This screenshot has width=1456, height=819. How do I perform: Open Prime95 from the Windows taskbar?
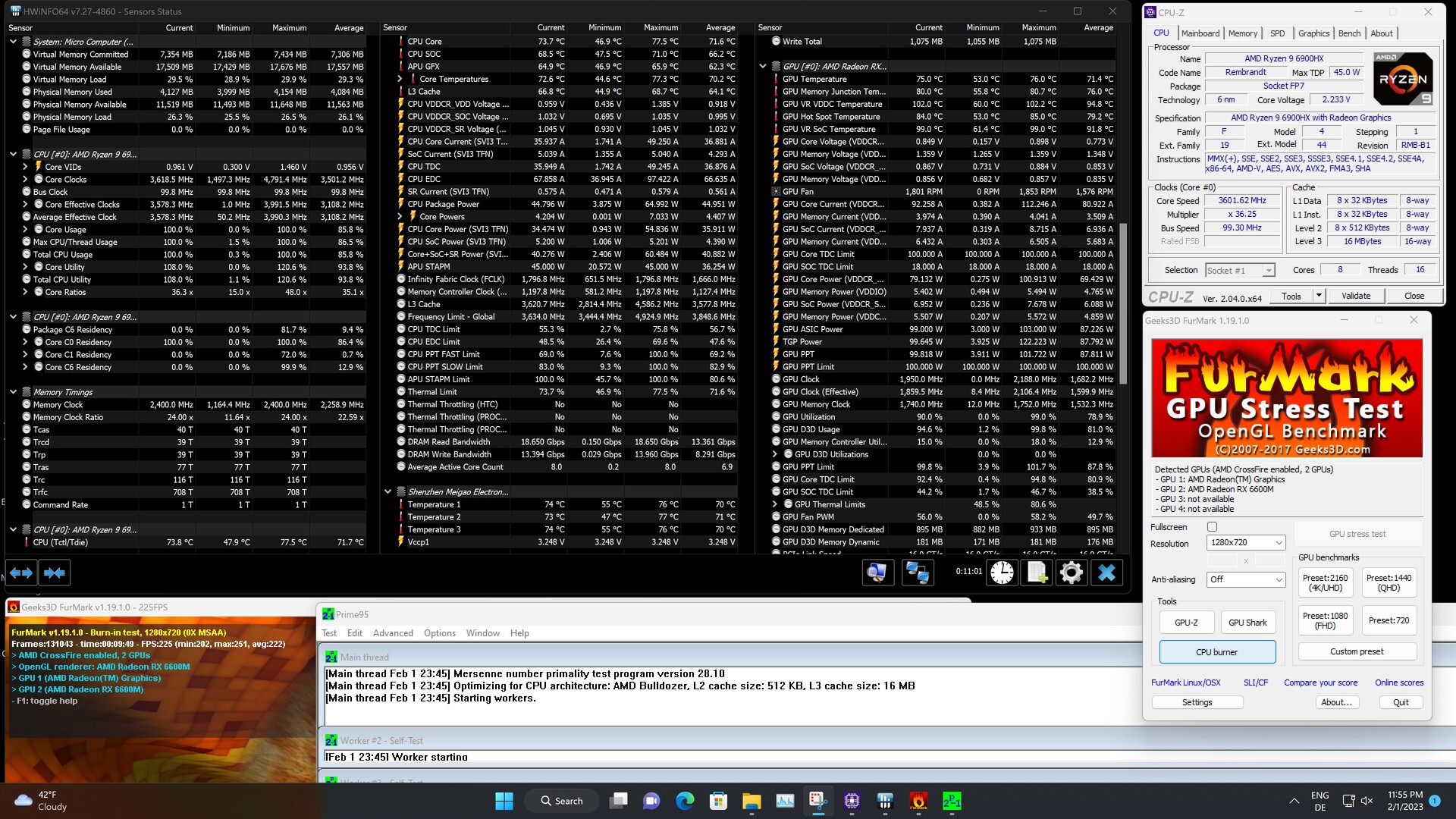coord(951,801)
